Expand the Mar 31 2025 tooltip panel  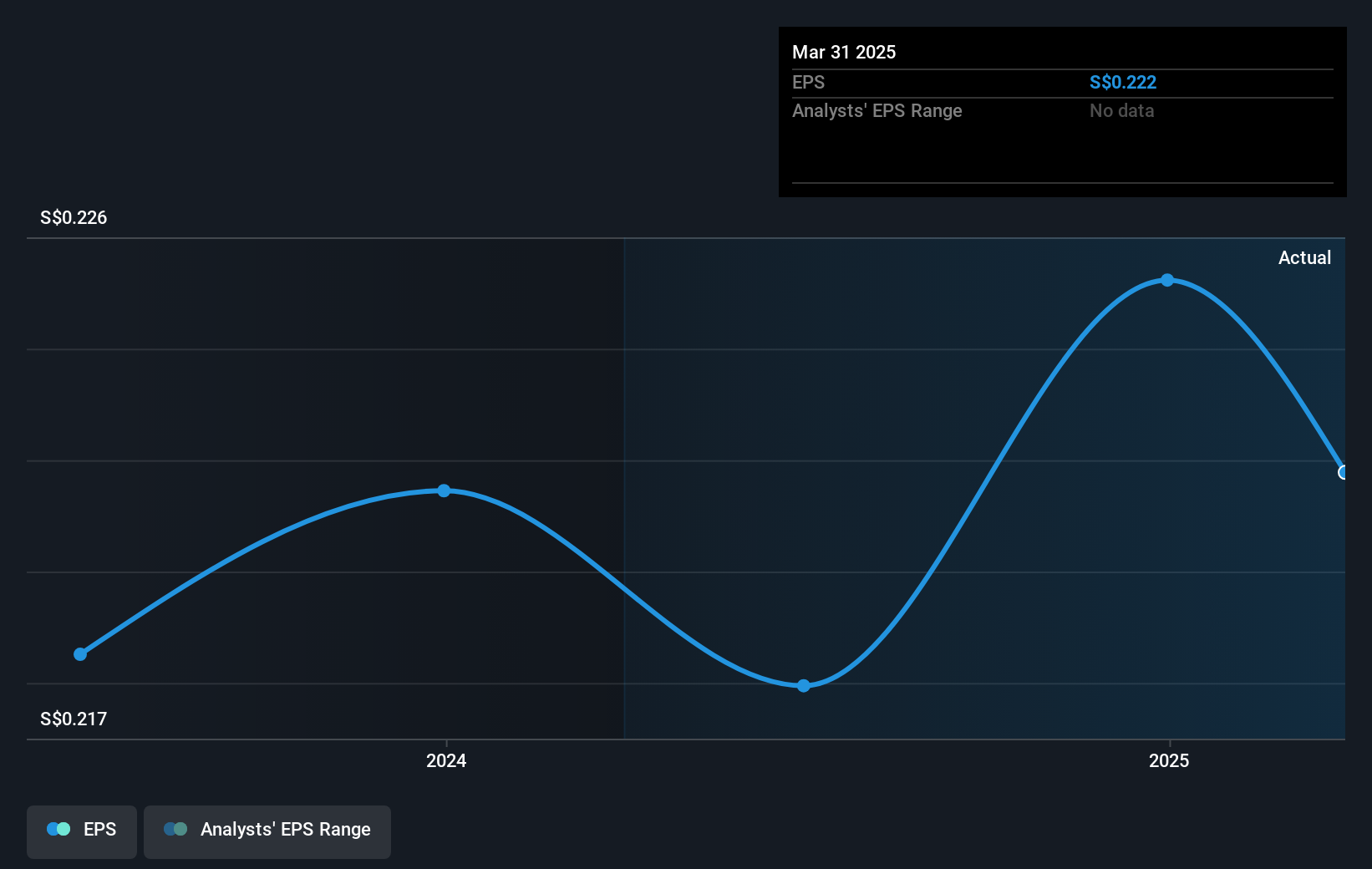pyautogui.click(x=844, y=52)
